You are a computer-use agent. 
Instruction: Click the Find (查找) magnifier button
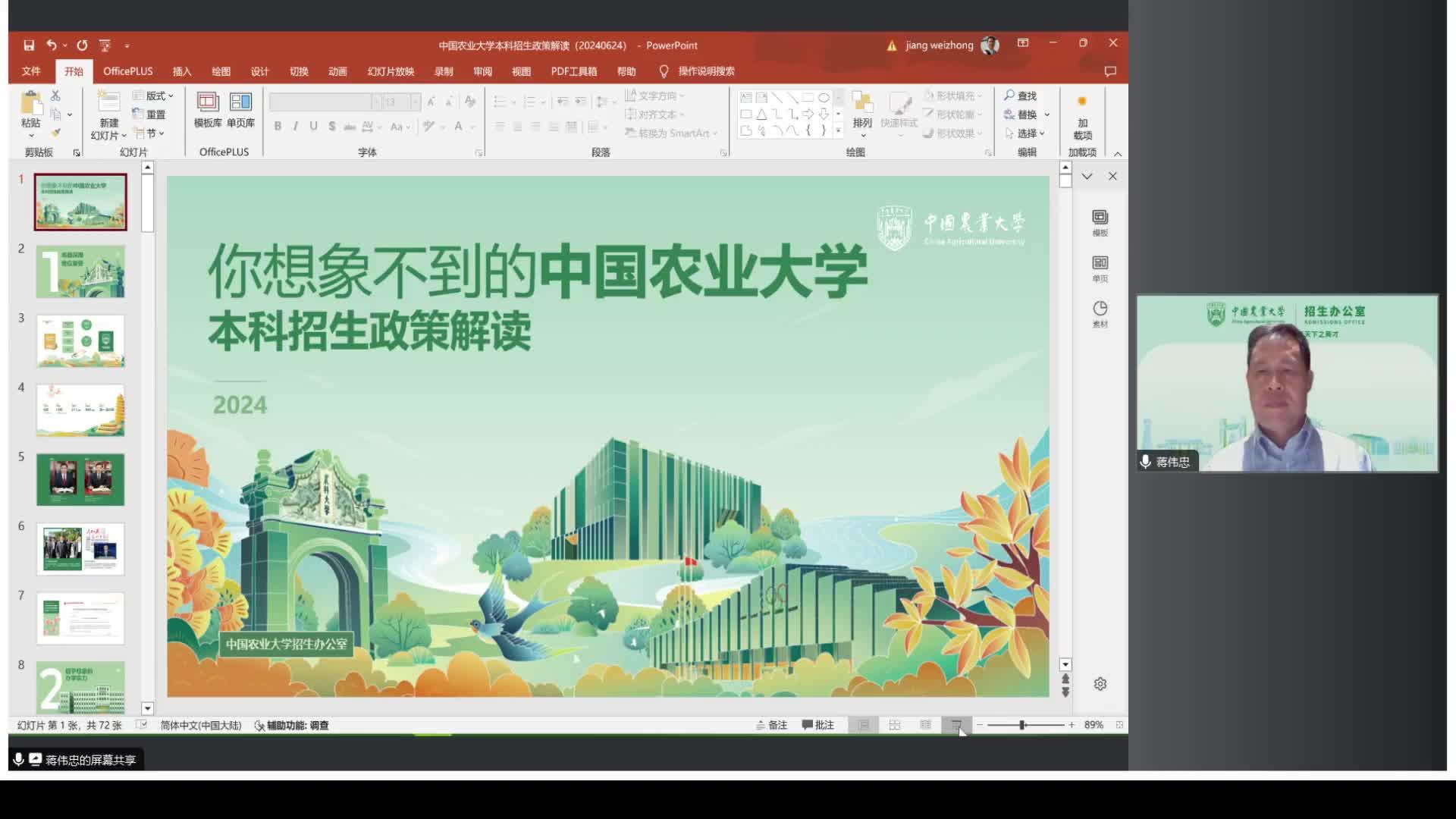(1020, 96)
